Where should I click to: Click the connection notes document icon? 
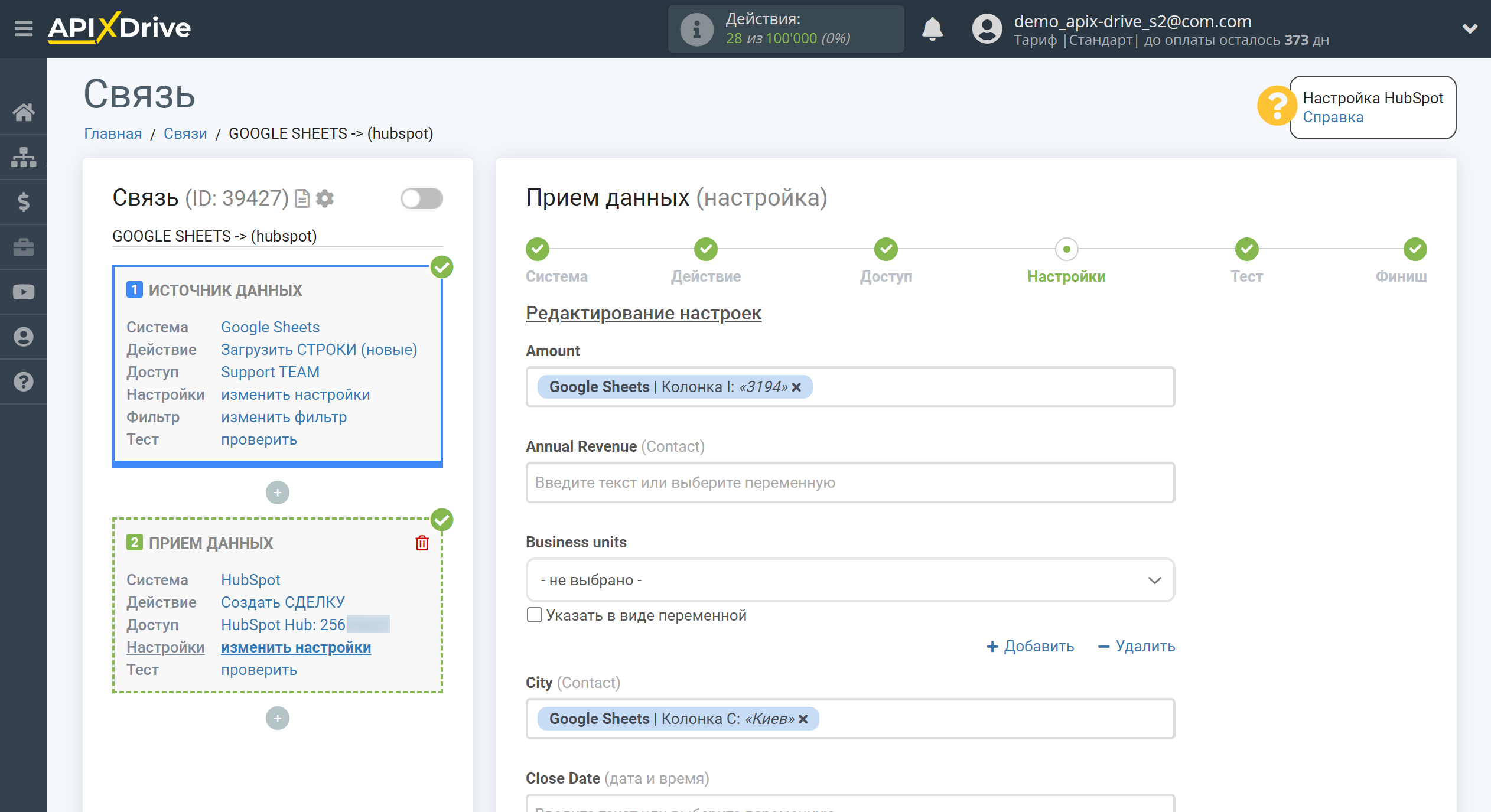tap(302, 198)
